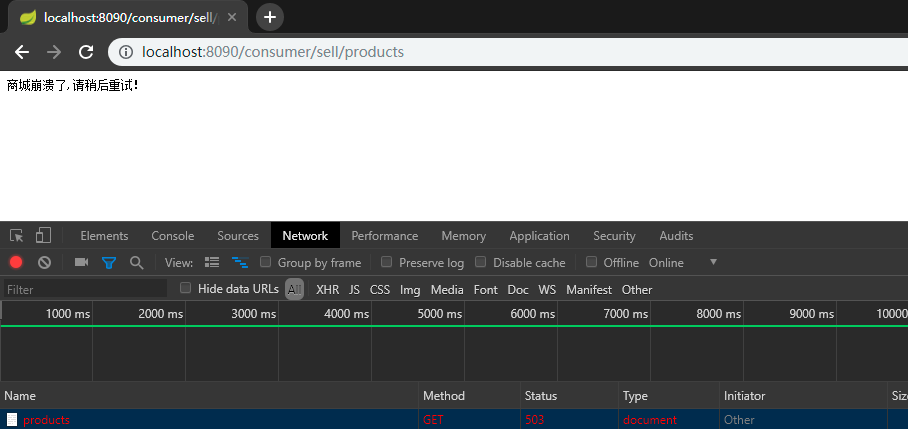
Task: Clear the network log
Action: (44, 262)
